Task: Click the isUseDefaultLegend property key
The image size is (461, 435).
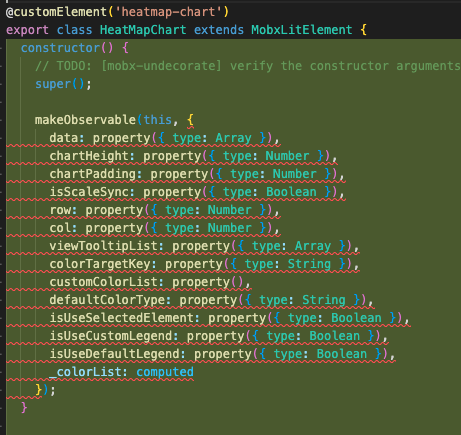Action: pyautogui.click(x=114, y=354)
